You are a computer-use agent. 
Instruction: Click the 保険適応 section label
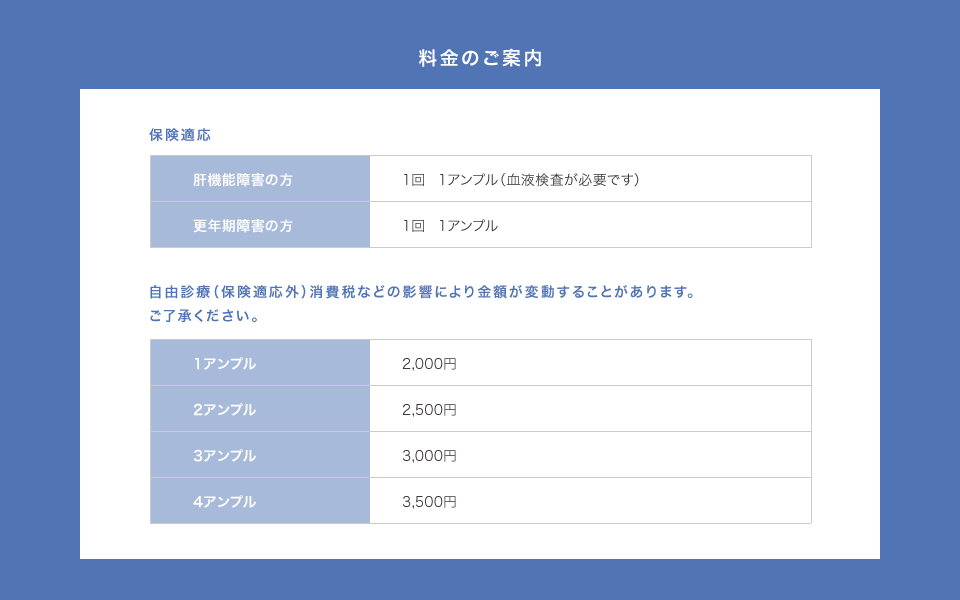tap(180, 134)
